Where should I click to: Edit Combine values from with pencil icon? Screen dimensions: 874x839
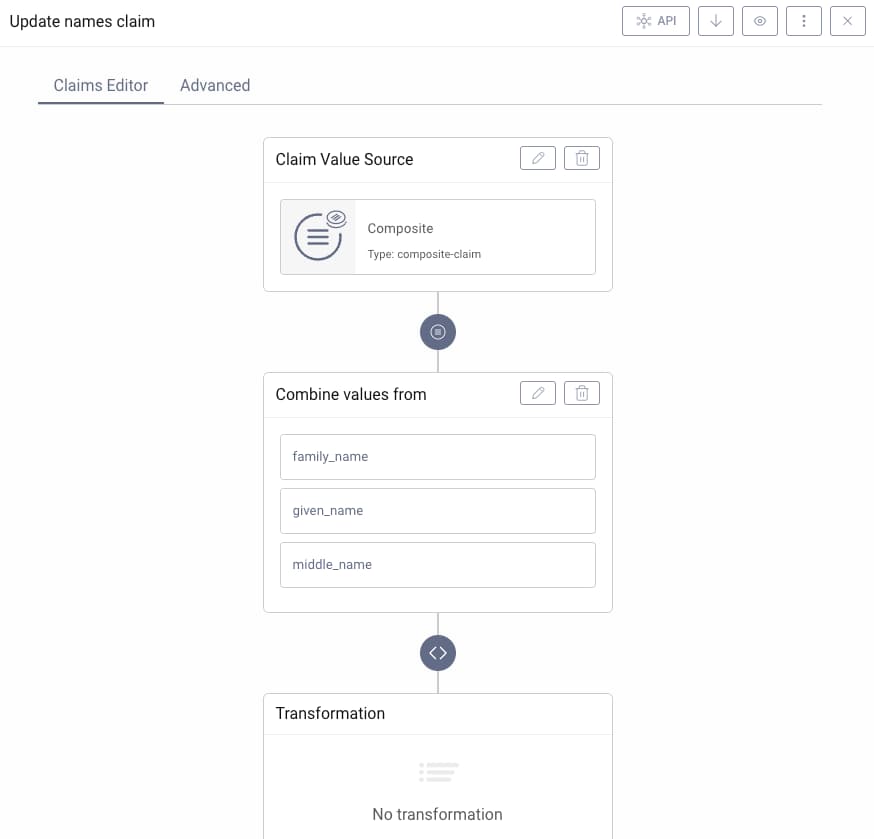coord(538,393)
